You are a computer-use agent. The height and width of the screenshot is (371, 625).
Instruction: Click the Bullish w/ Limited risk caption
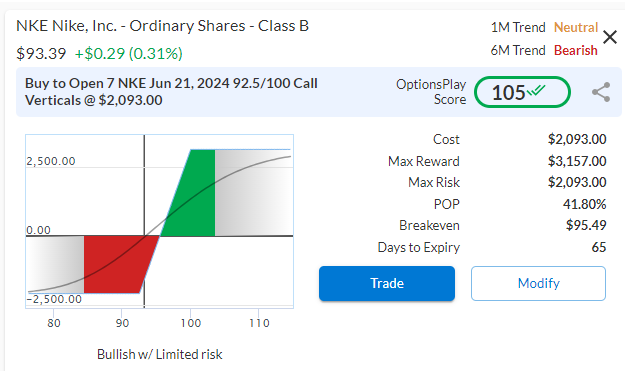click(159, 354)
